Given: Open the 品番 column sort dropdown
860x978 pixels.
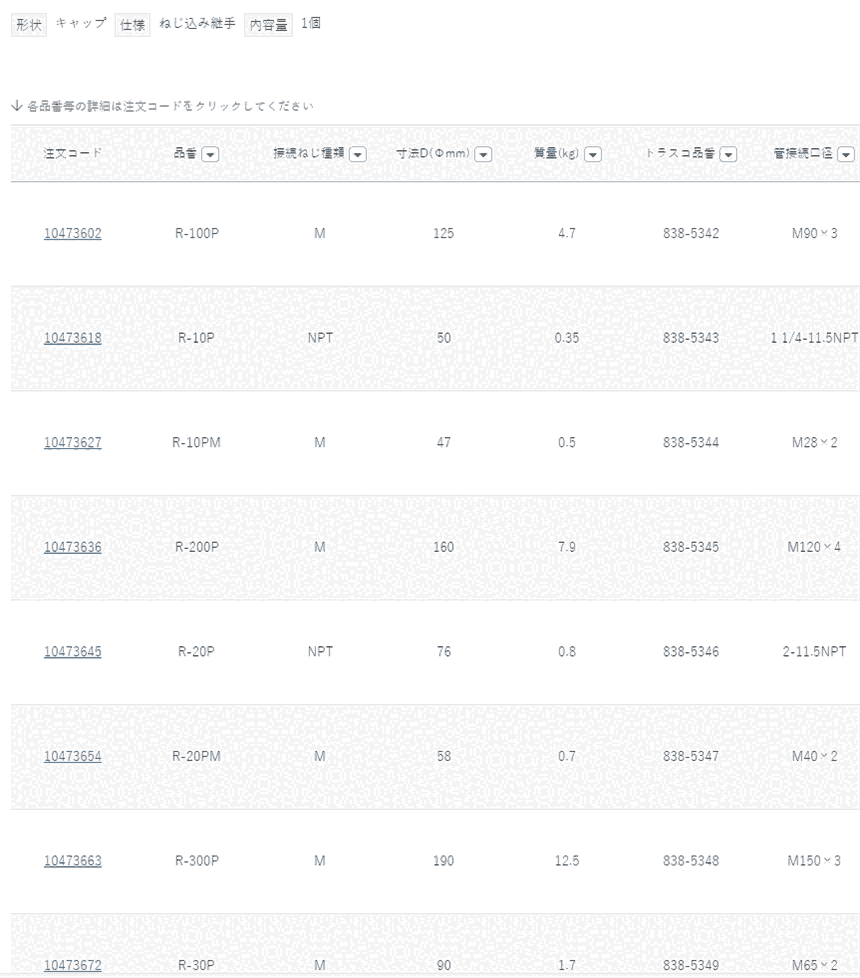Looking at the screenshot, I should click(210, 154).
